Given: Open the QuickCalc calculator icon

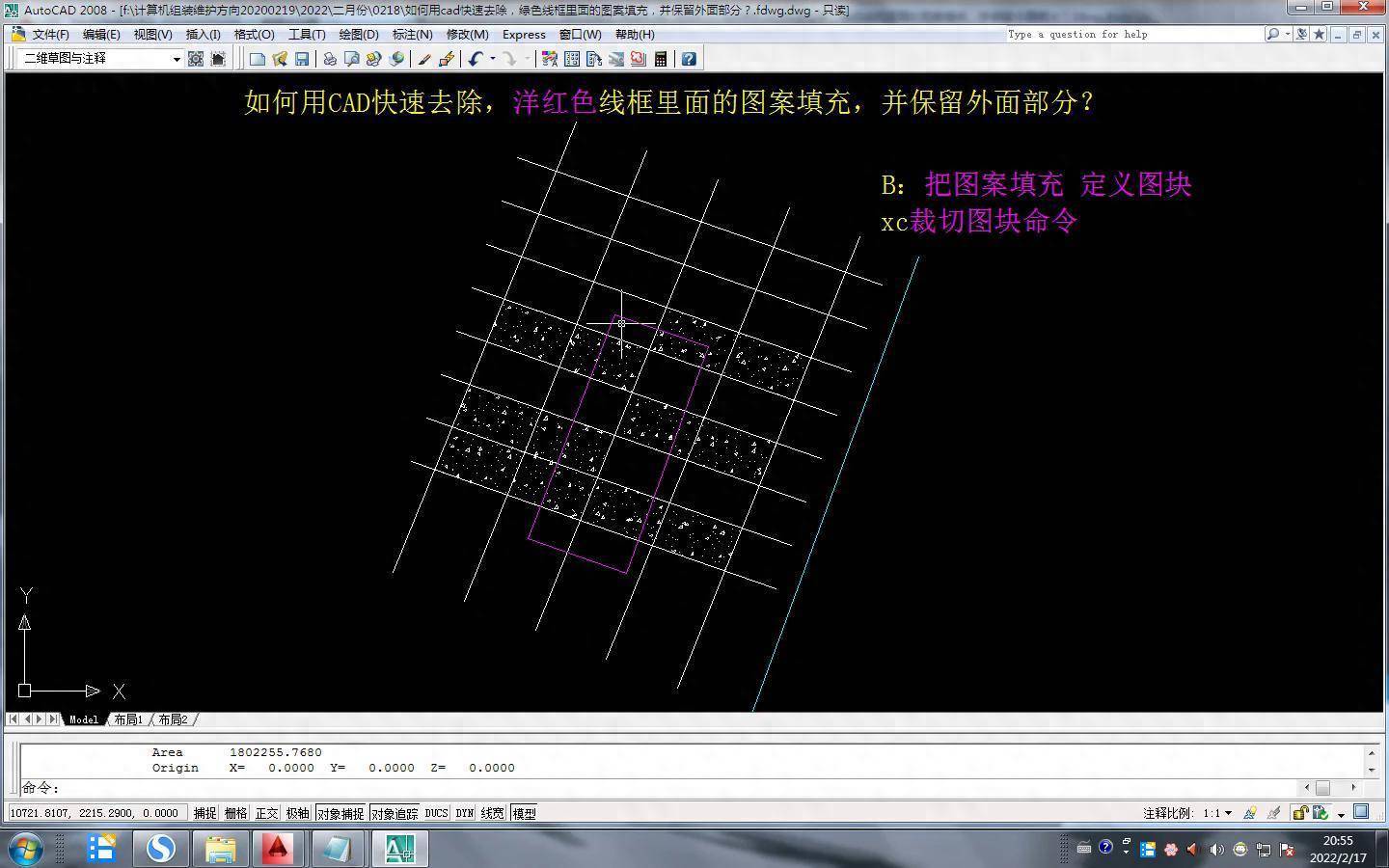Looking at the screenshot, I should (661, 59).
